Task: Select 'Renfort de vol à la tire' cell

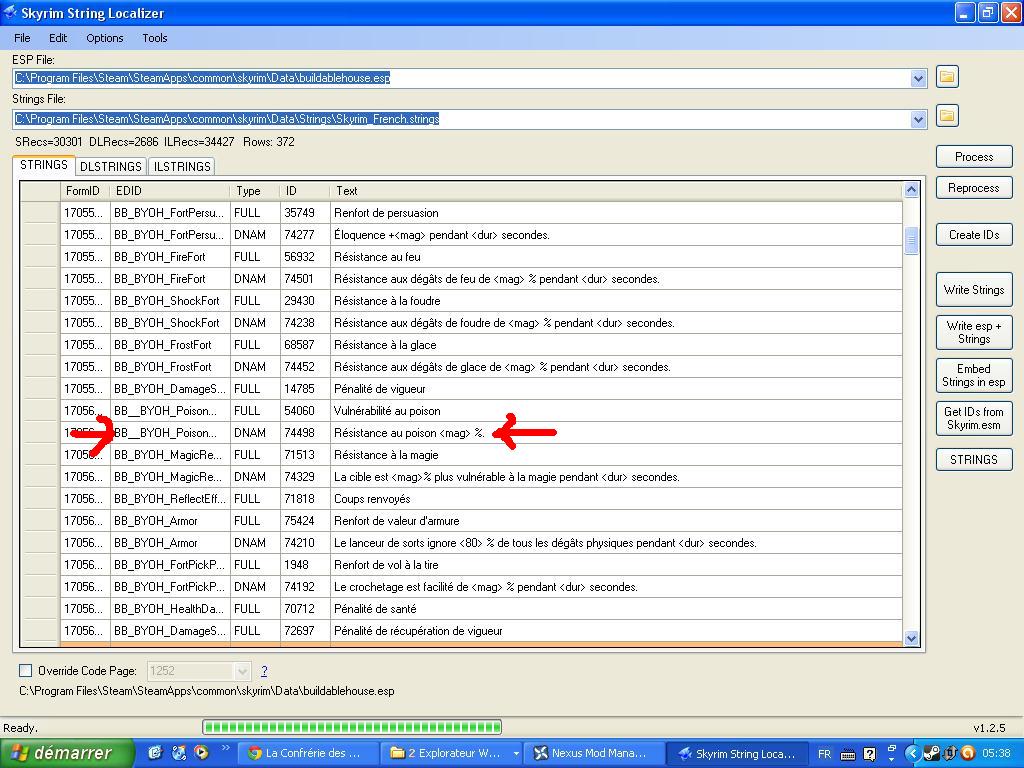Action: (616, 565)
